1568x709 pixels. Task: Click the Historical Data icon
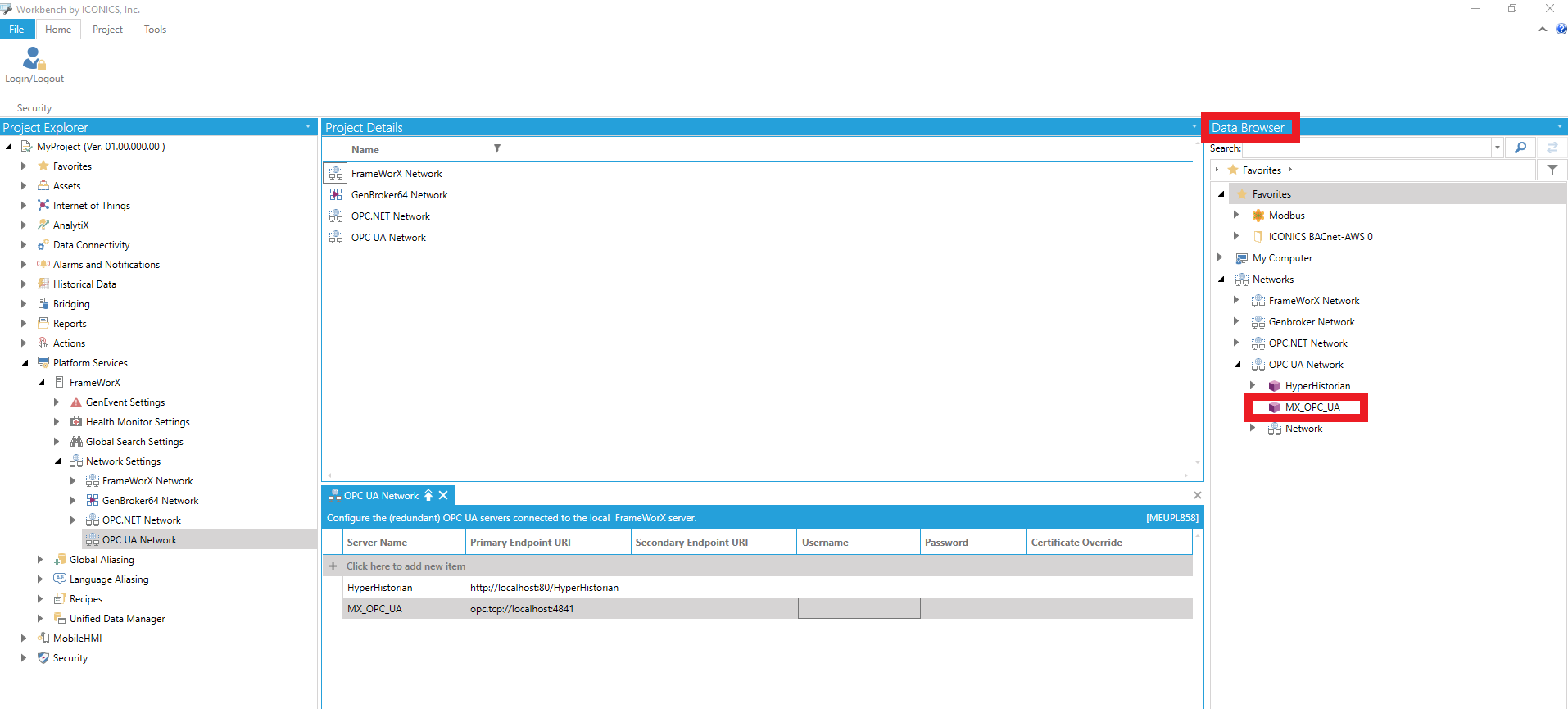(43, 284)
